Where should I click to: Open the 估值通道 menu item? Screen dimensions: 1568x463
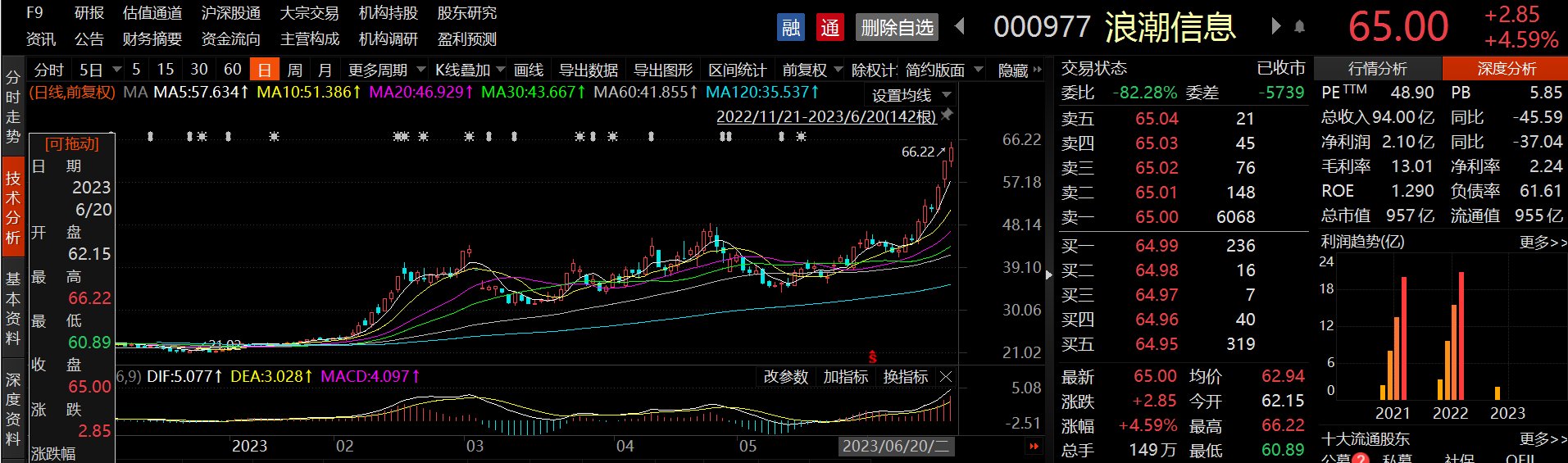152,13
